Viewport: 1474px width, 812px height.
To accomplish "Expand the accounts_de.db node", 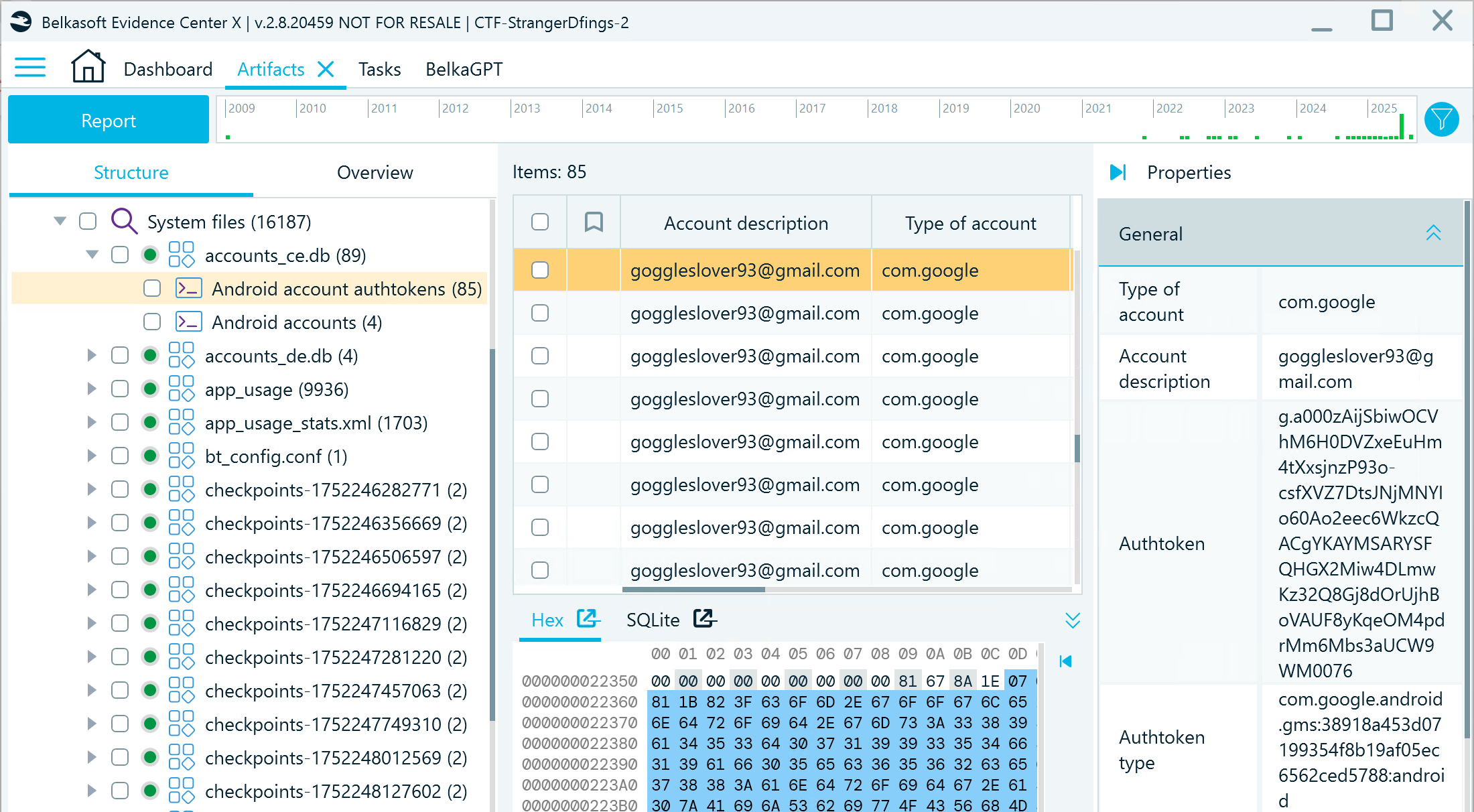I will point(92,355).
